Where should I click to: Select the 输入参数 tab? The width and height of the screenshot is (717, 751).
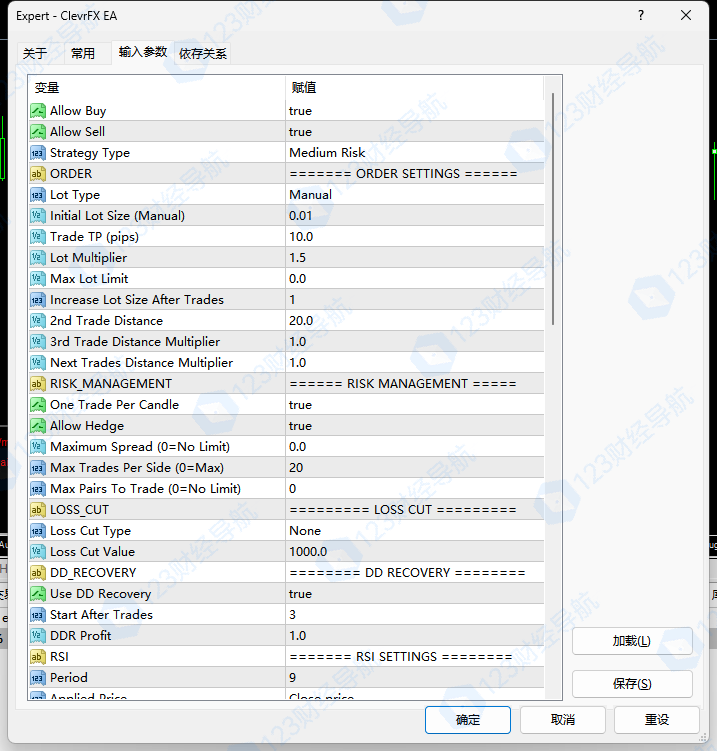(143, 52)
